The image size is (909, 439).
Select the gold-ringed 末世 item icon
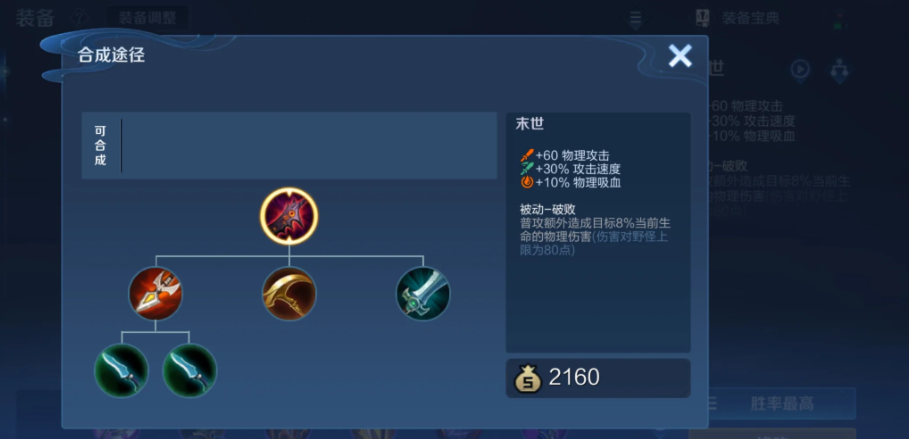[289, 215]
